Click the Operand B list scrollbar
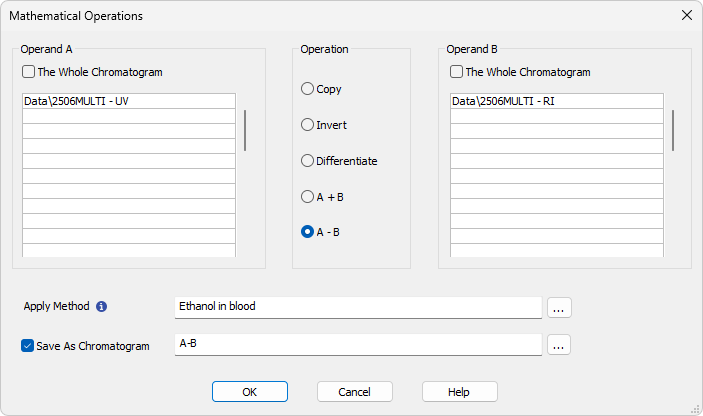This screenshot has width=703, height=416. click(673, 130)
